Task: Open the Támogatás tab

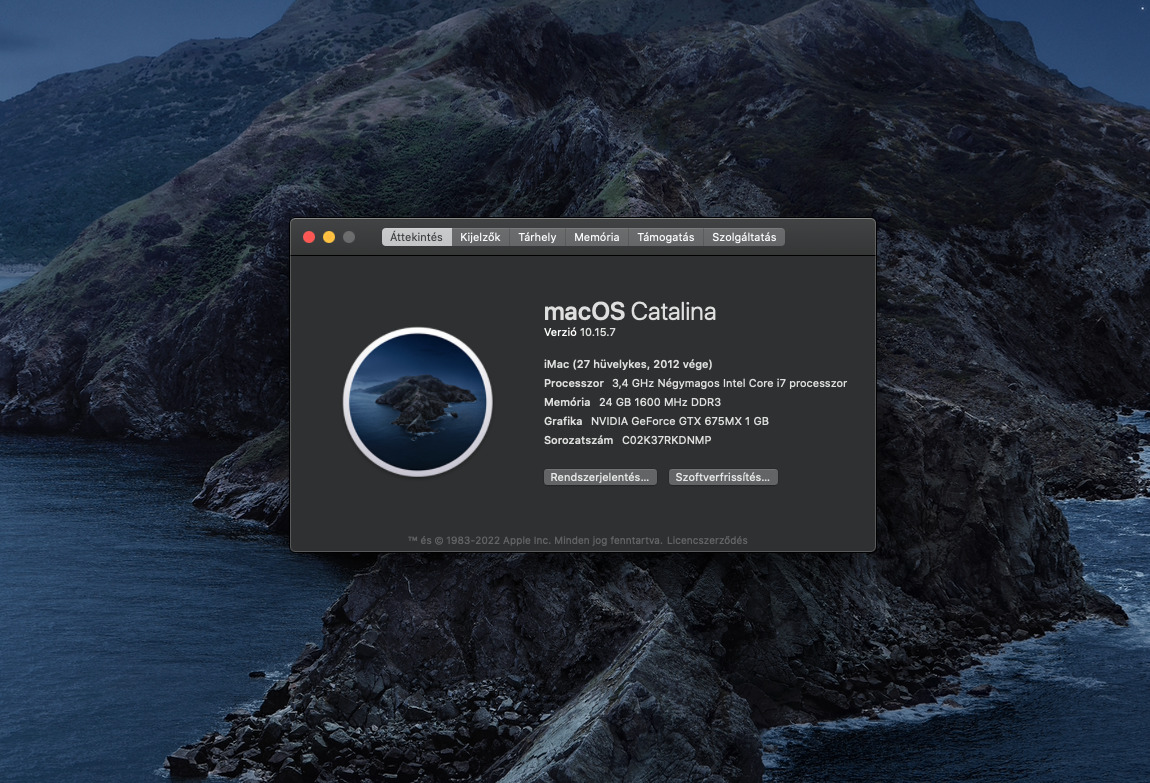Action: pyautogui.click(x=665, y=237)
